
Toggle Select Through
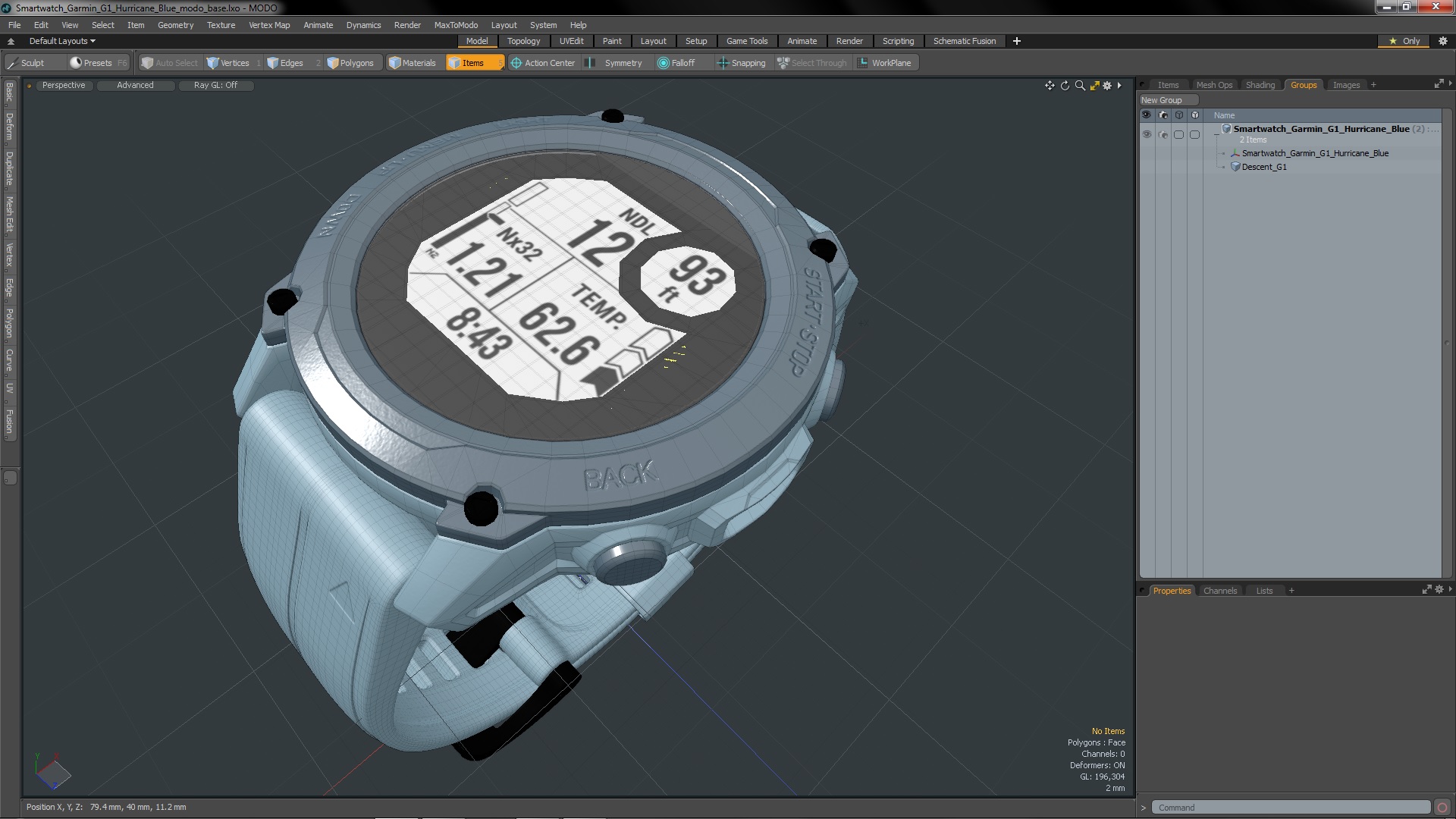coord(811,63)
